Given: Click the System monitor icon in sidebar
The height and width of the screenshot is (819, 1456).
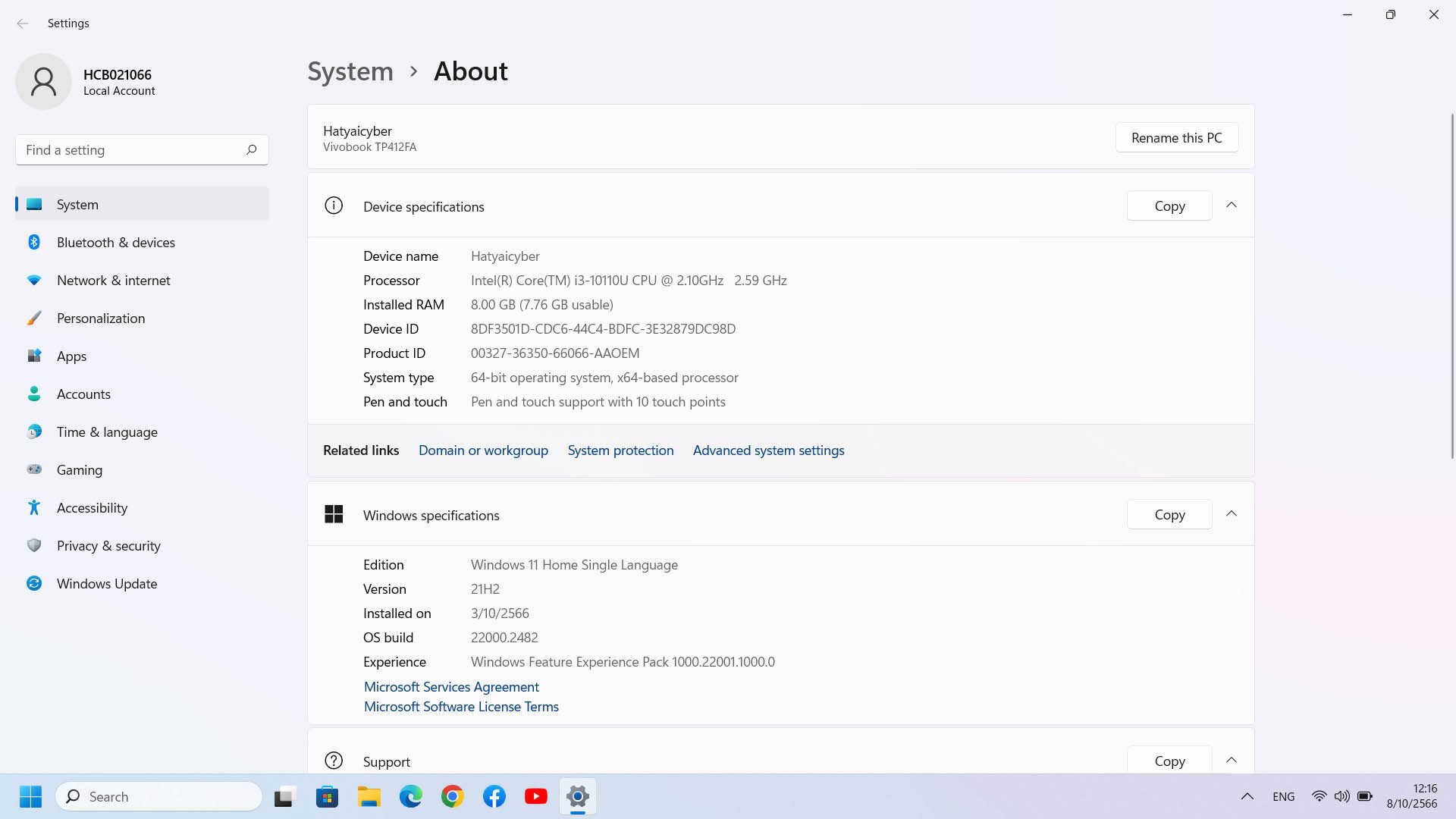Looking at the screenshot, I should point(34,205).
